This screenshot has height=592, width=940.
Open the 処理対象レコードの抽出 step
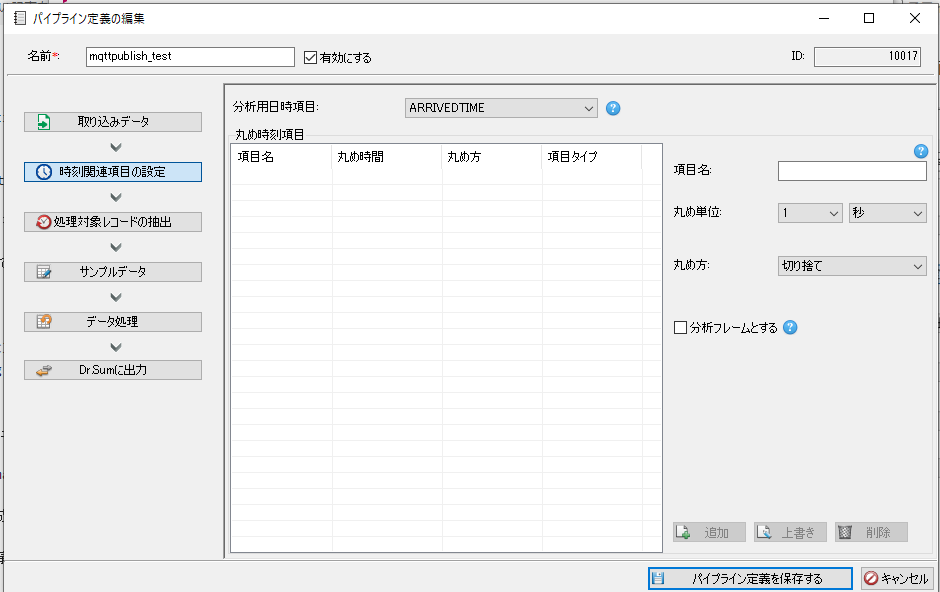point(113,222)
